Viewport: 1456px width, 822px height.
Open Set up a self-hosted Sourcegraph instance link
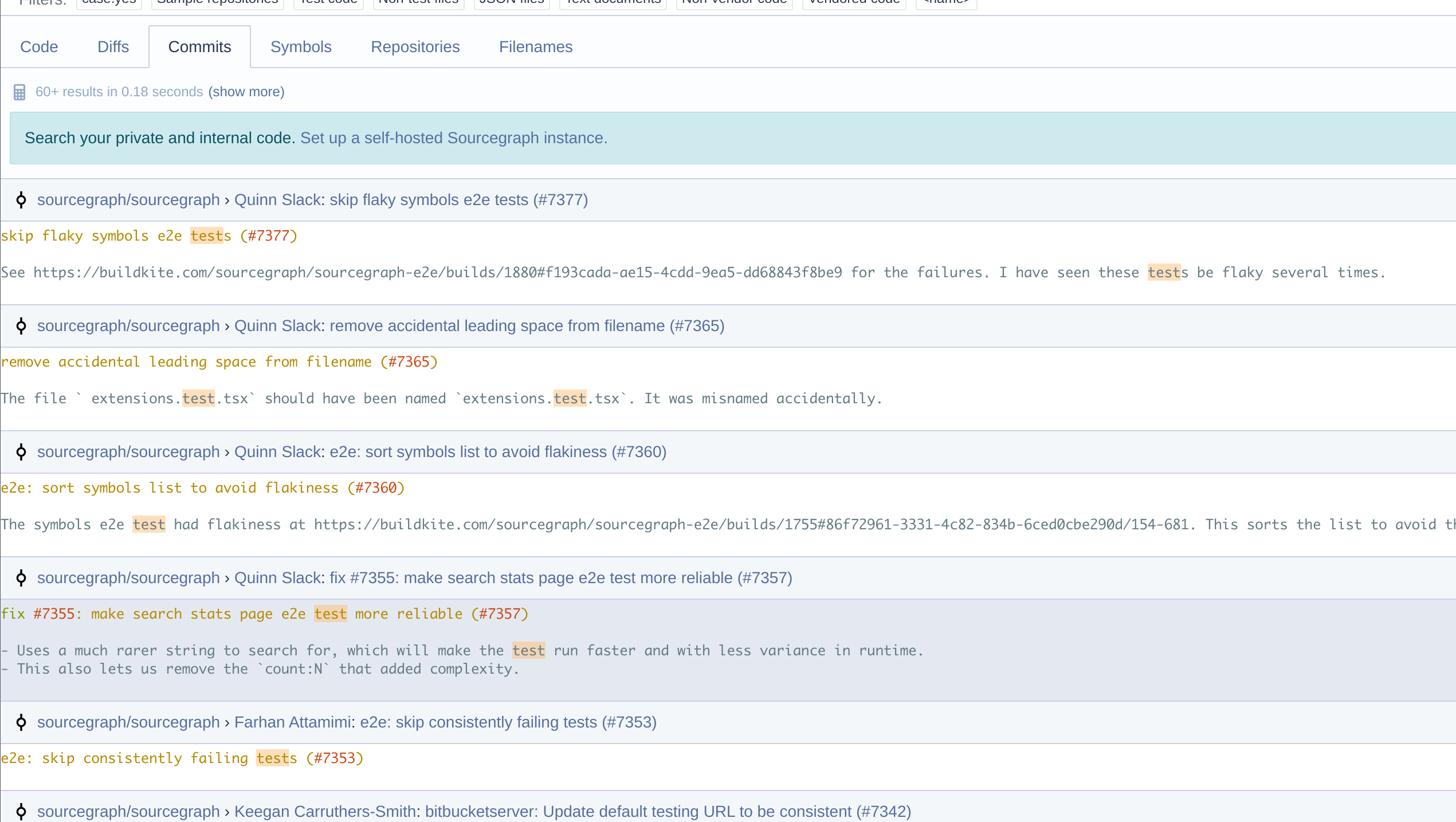click(453, 138)
